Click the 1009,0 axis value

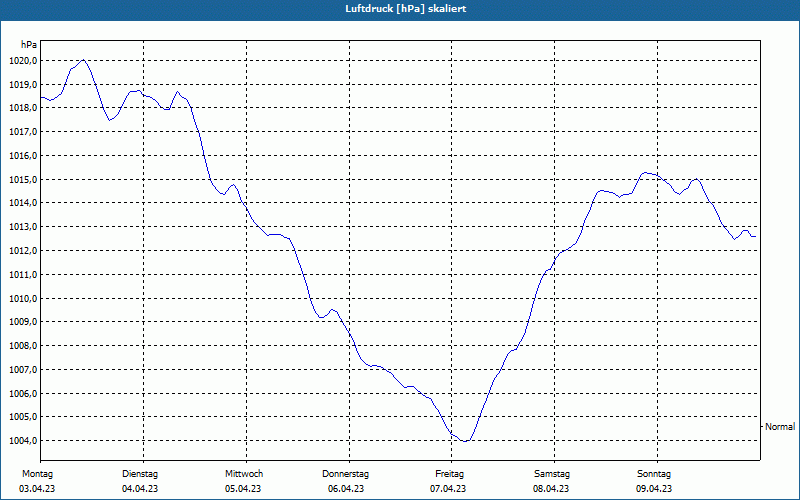[23, 322]
